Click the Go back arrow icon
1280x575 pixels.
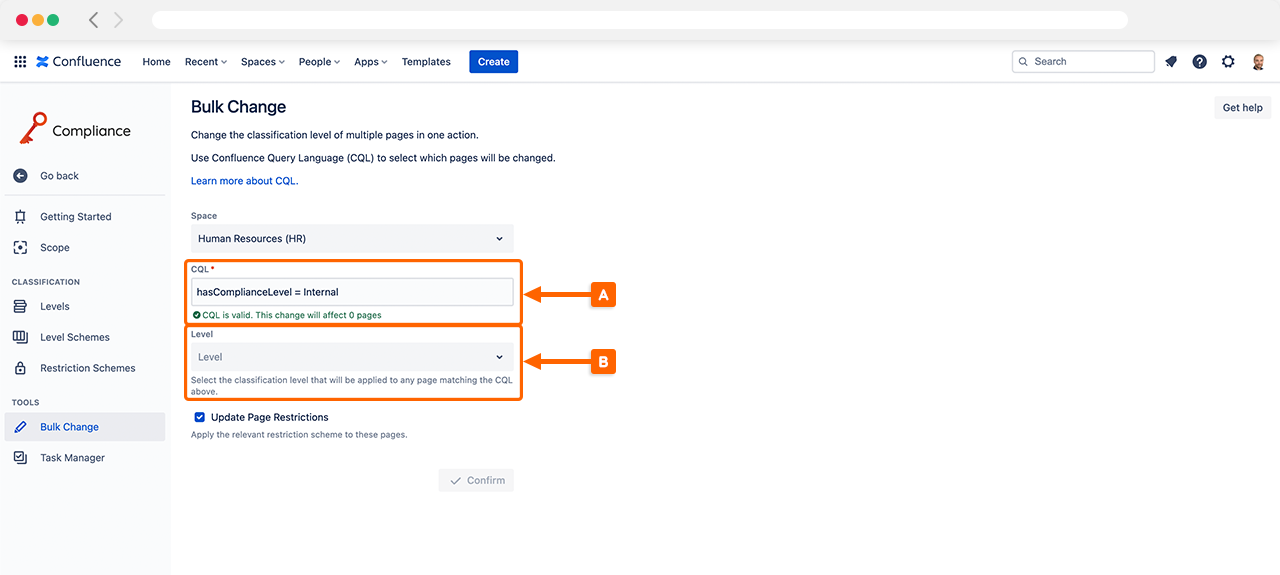(20, 176)
